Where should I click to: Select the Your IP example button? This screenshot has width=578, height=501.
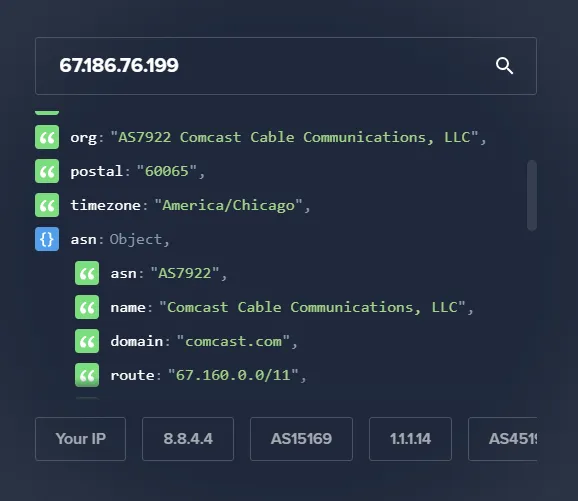tap(80, 439)
